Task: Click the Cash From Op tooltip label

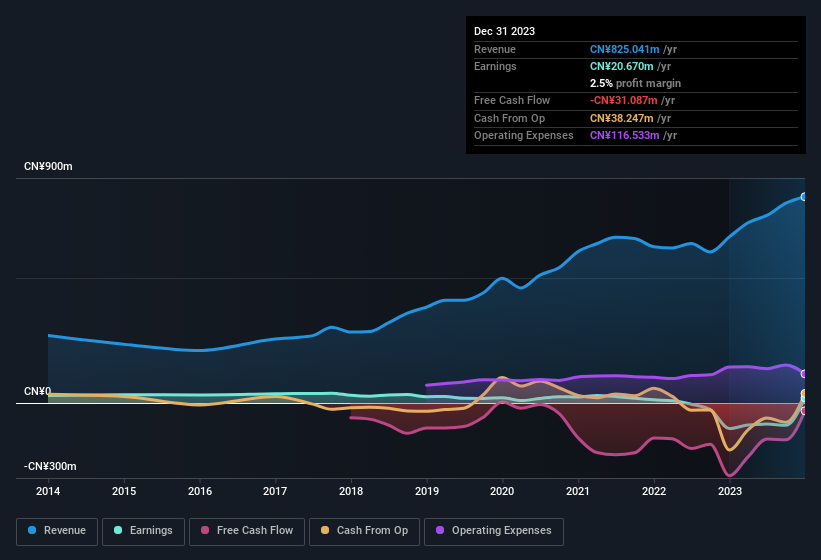Action: (x=509, y=118)
